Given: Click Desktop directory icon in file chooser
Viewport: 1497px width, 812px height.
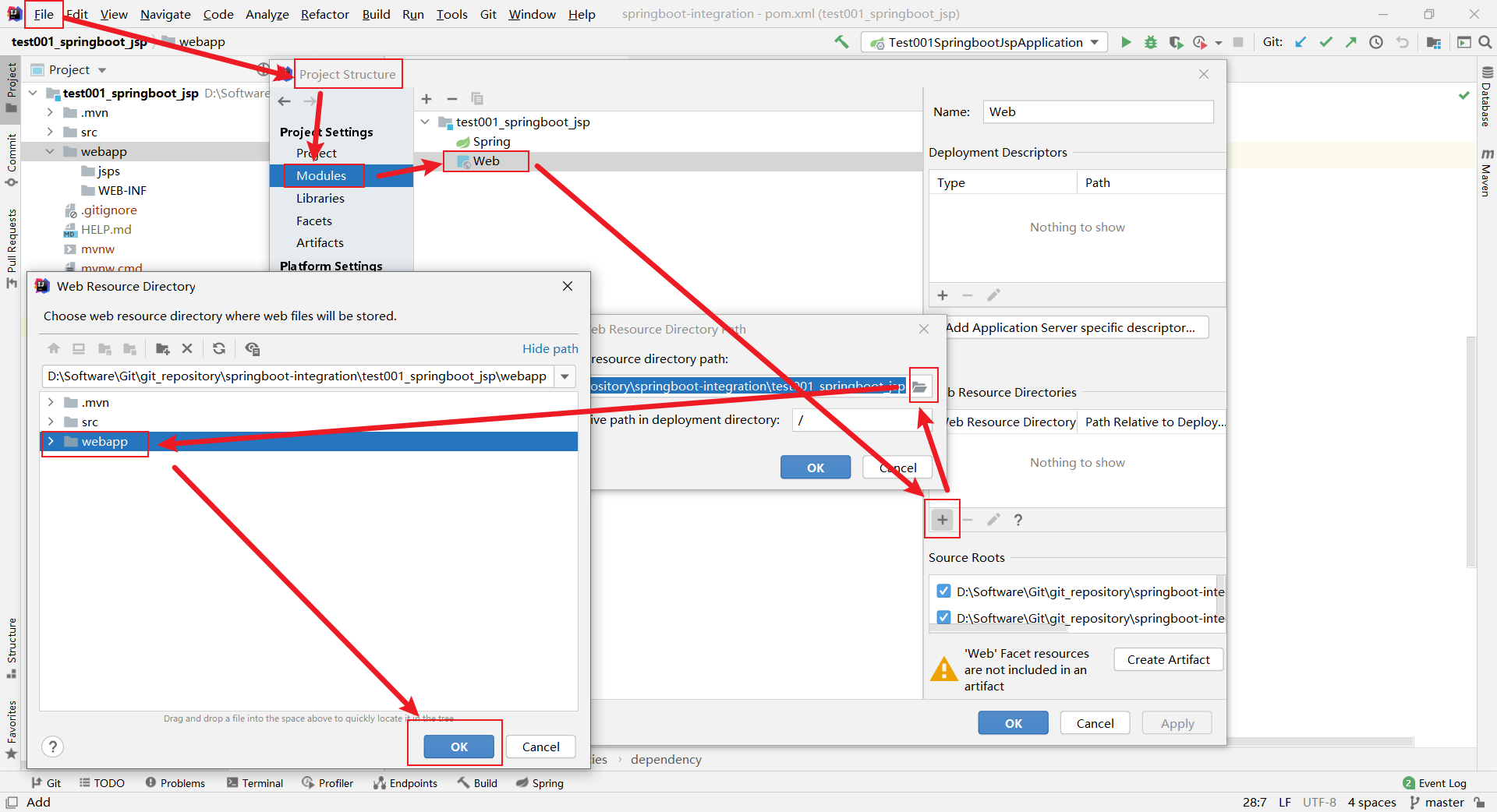Looking at the screenshot, I should [79, 348].
